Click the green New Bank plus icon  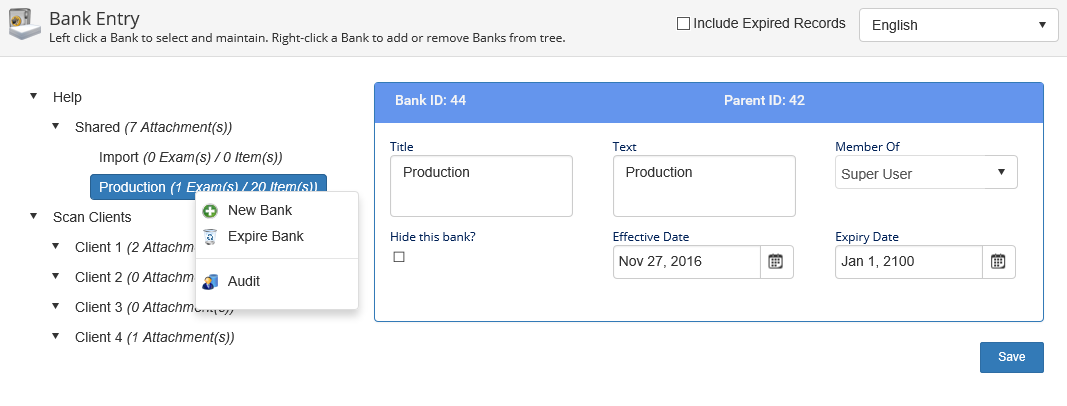pyautogui.click(x=210, y=211)
